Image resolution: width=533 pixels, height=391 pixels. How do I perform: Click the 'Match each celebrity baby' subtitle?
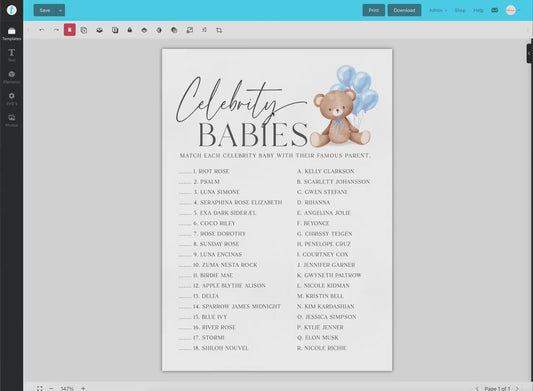(x=275, y=155)
